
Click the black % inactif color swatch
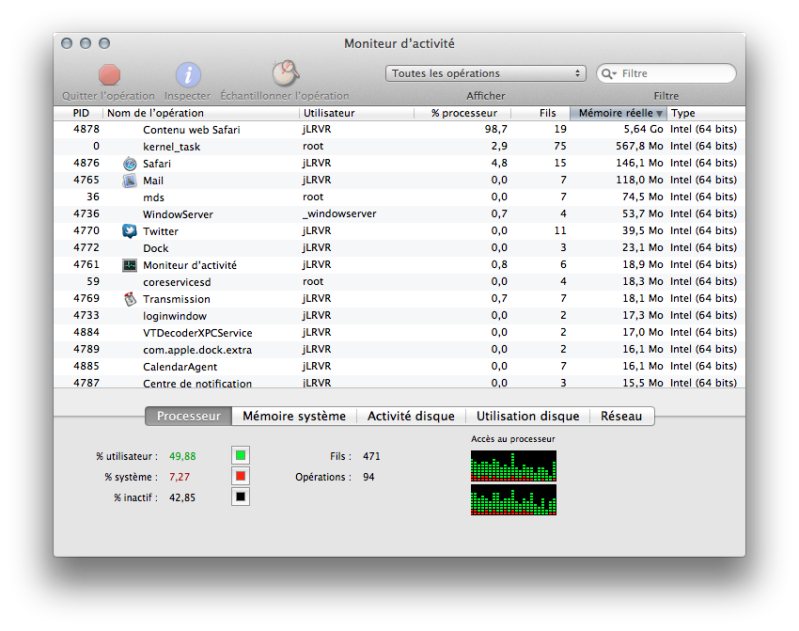click(241, 496)
